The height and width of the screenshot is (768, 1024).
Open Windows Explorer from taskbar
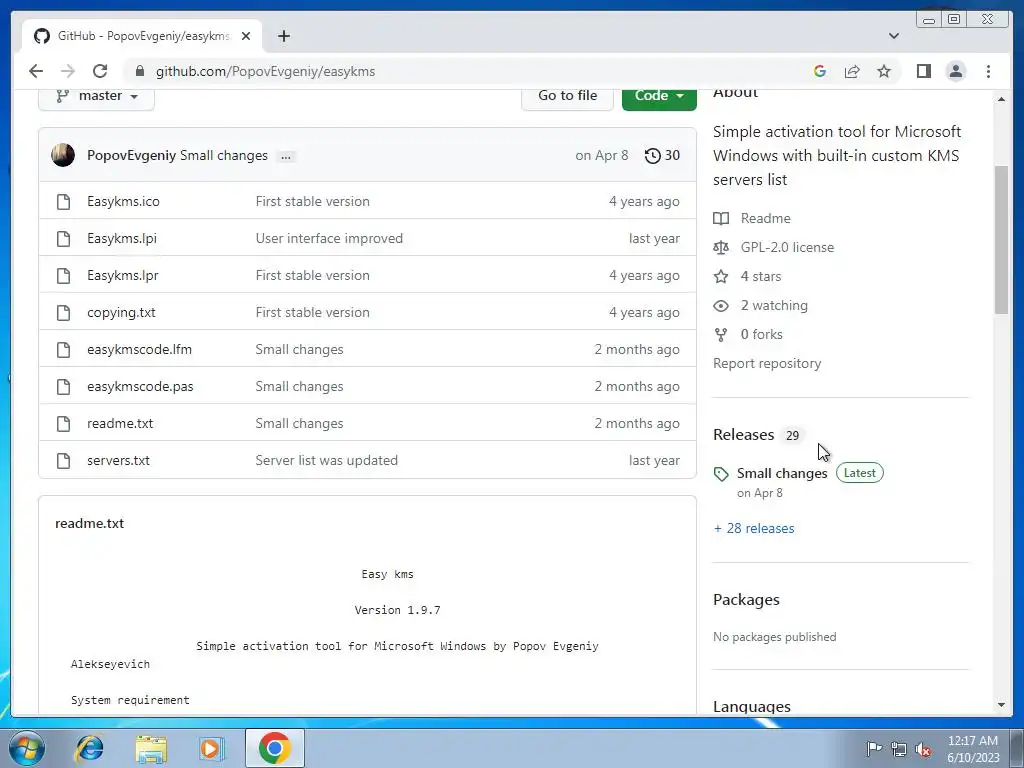click(x=151, y=749)
